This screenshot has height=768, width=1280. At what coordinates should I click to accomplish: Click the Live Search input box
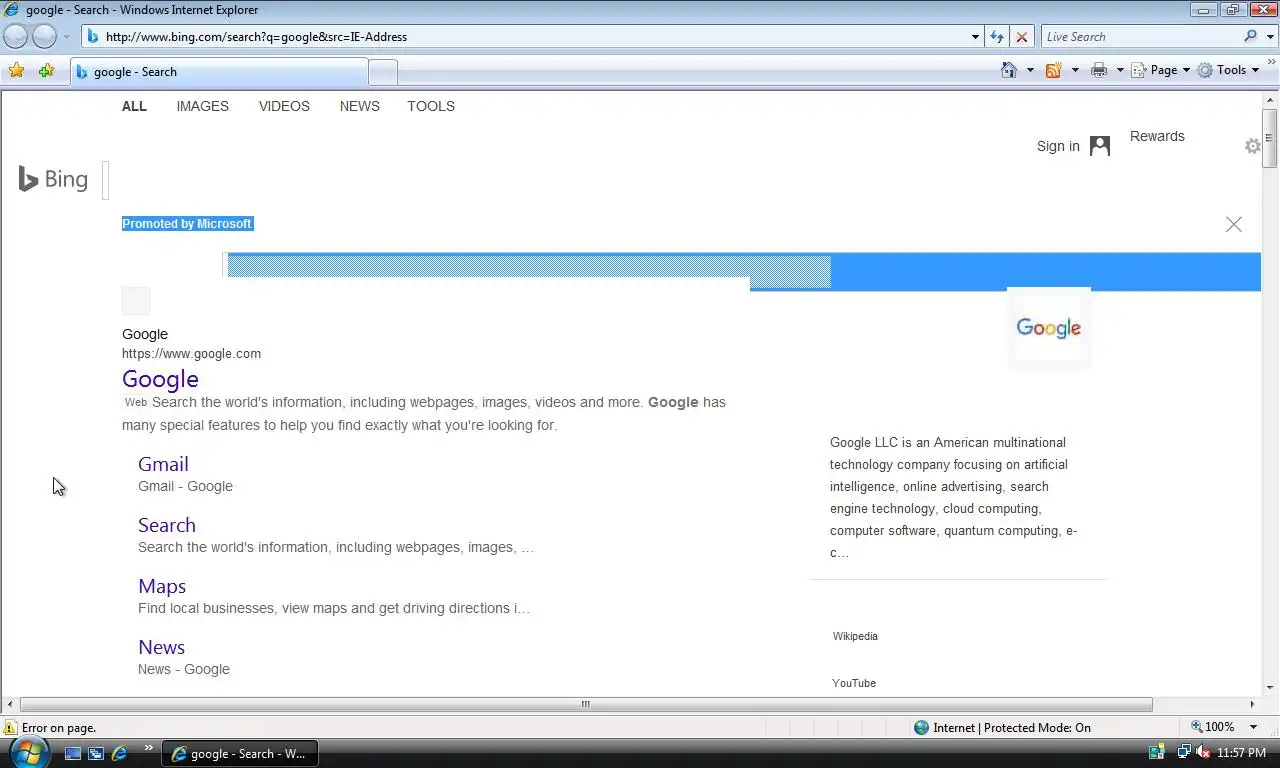coord(1141,37)
